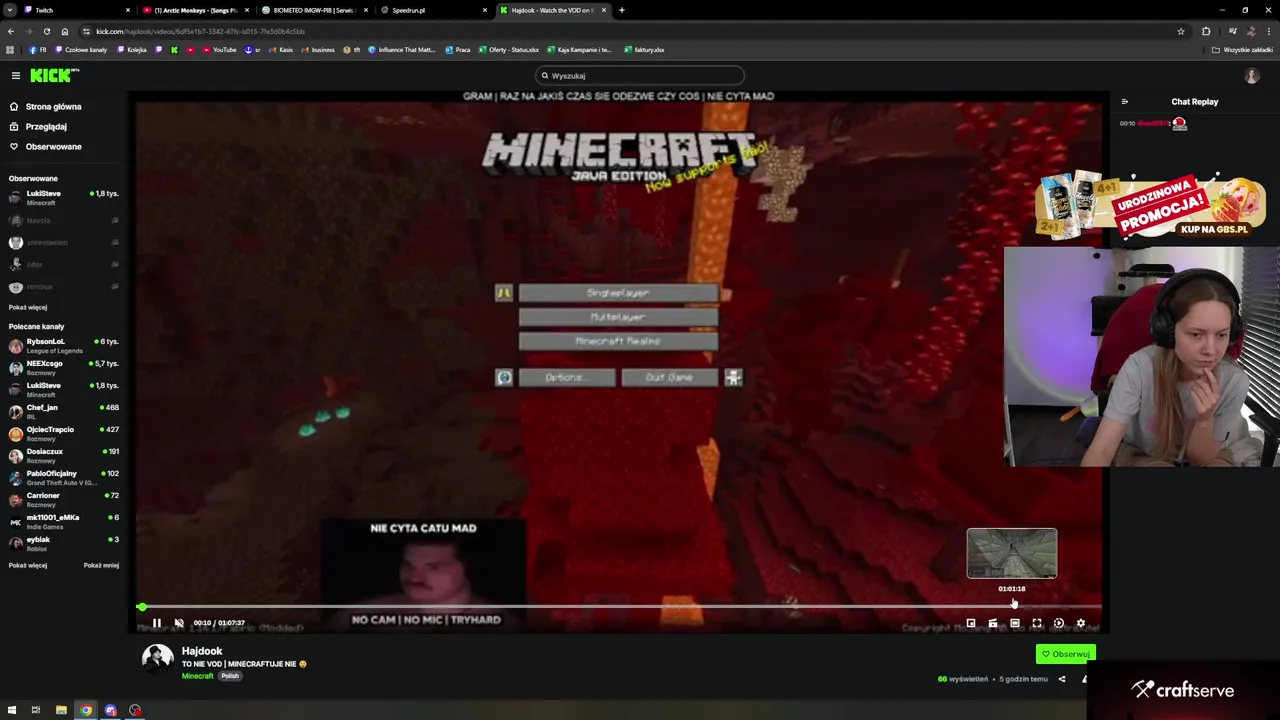Viewport: 1280px width, 720px height.
Task: Switch to the Speedrun.pl tab
Action: [433, 10]
